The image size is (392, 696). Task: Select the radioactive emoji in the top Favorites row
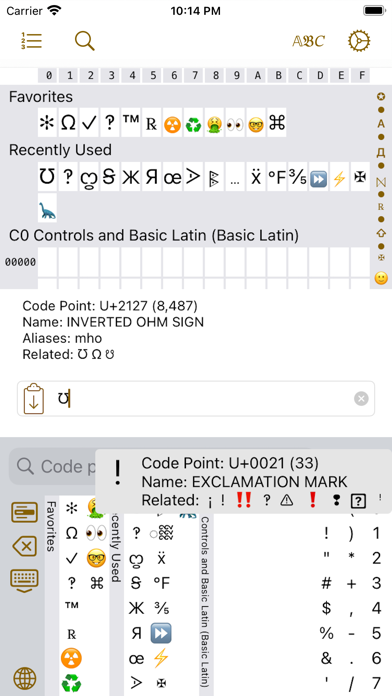click(x=172, y=123)
